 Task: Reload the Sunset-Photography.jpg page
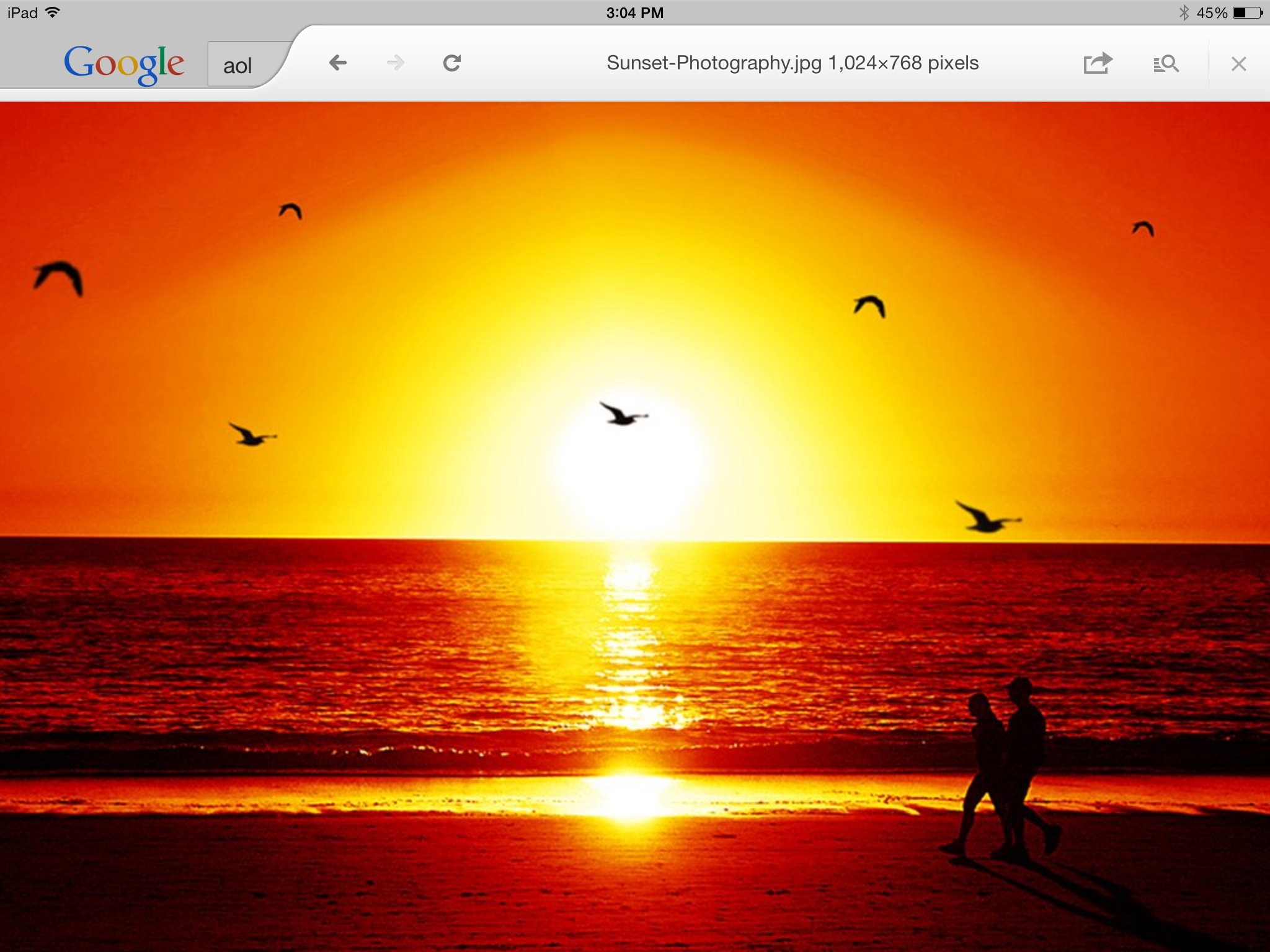pyautogui.click(x=452, y=63)
